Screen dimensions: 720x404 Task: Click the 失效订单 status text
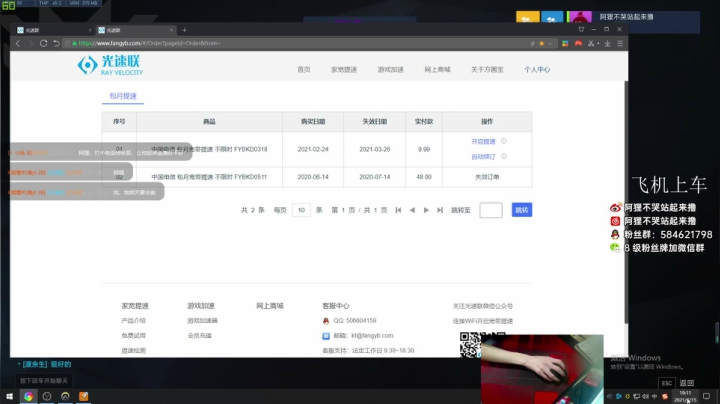(x=487, y=177)
